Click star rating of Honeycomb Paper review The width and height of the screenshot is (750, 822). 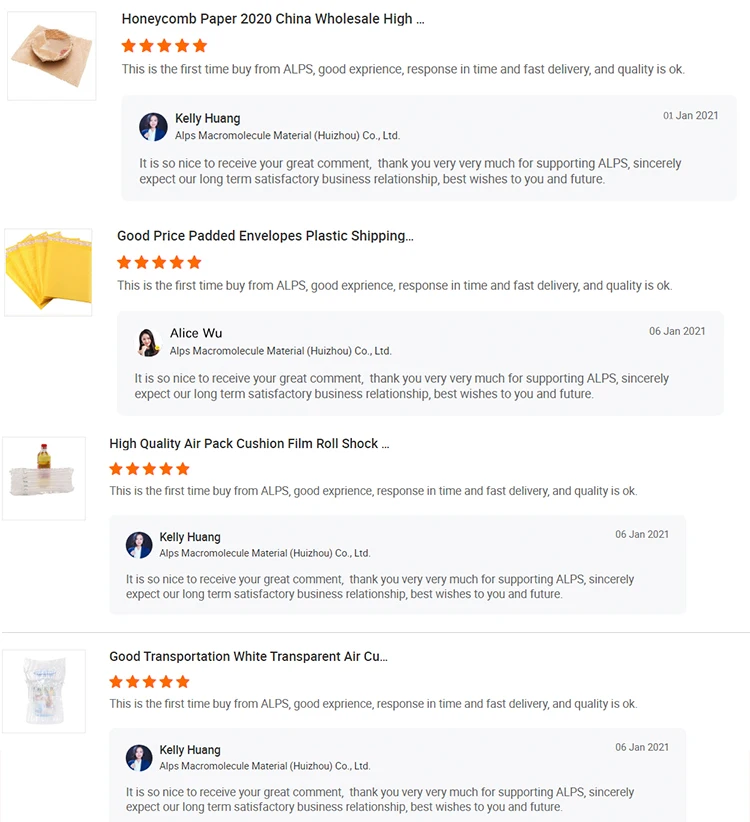click(164, 46)
